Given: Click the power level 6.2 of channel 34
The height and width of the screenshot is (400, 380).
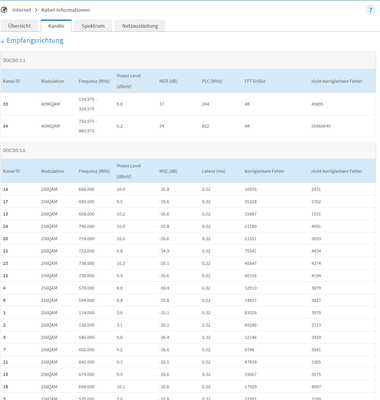Looking at the screenshot, I should pos(120,126).
